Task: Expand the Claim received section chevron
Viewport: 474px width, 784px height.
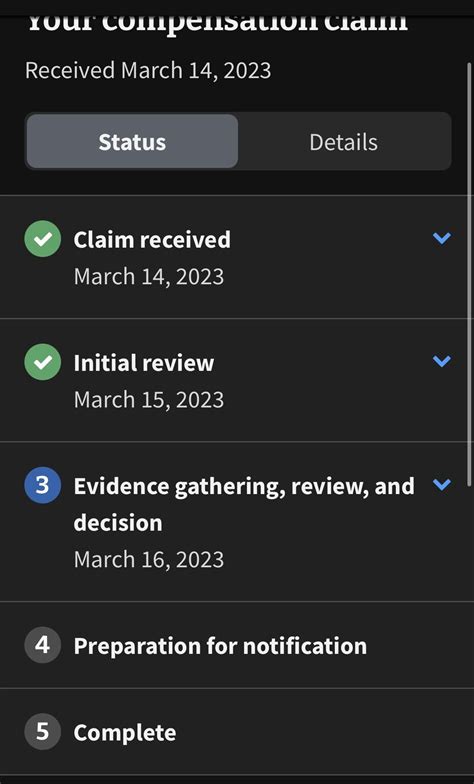Action: click(x=442, y=238)
